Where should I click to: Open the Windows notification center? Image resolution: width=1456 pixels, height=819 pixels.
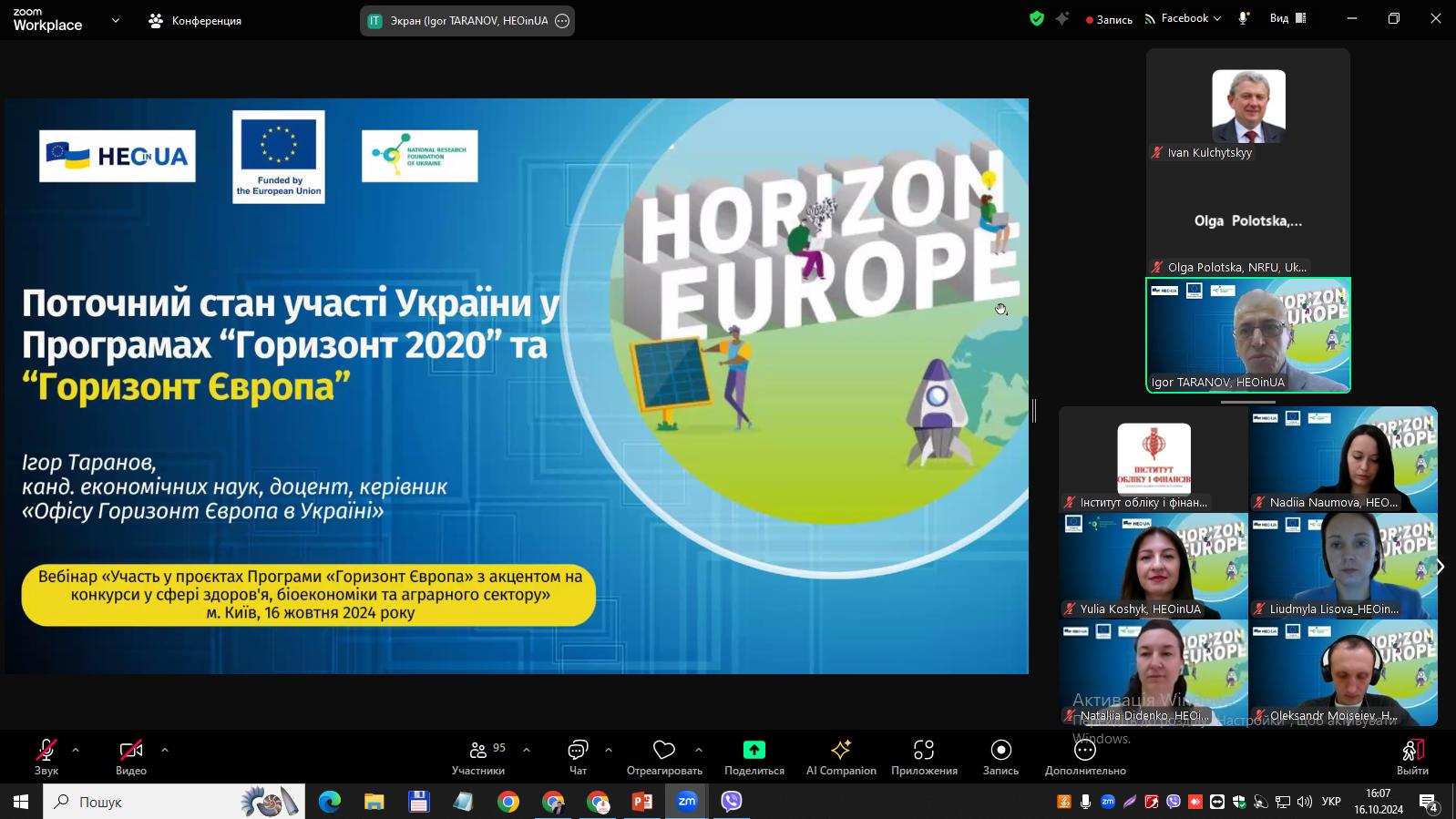(1429, 802)
